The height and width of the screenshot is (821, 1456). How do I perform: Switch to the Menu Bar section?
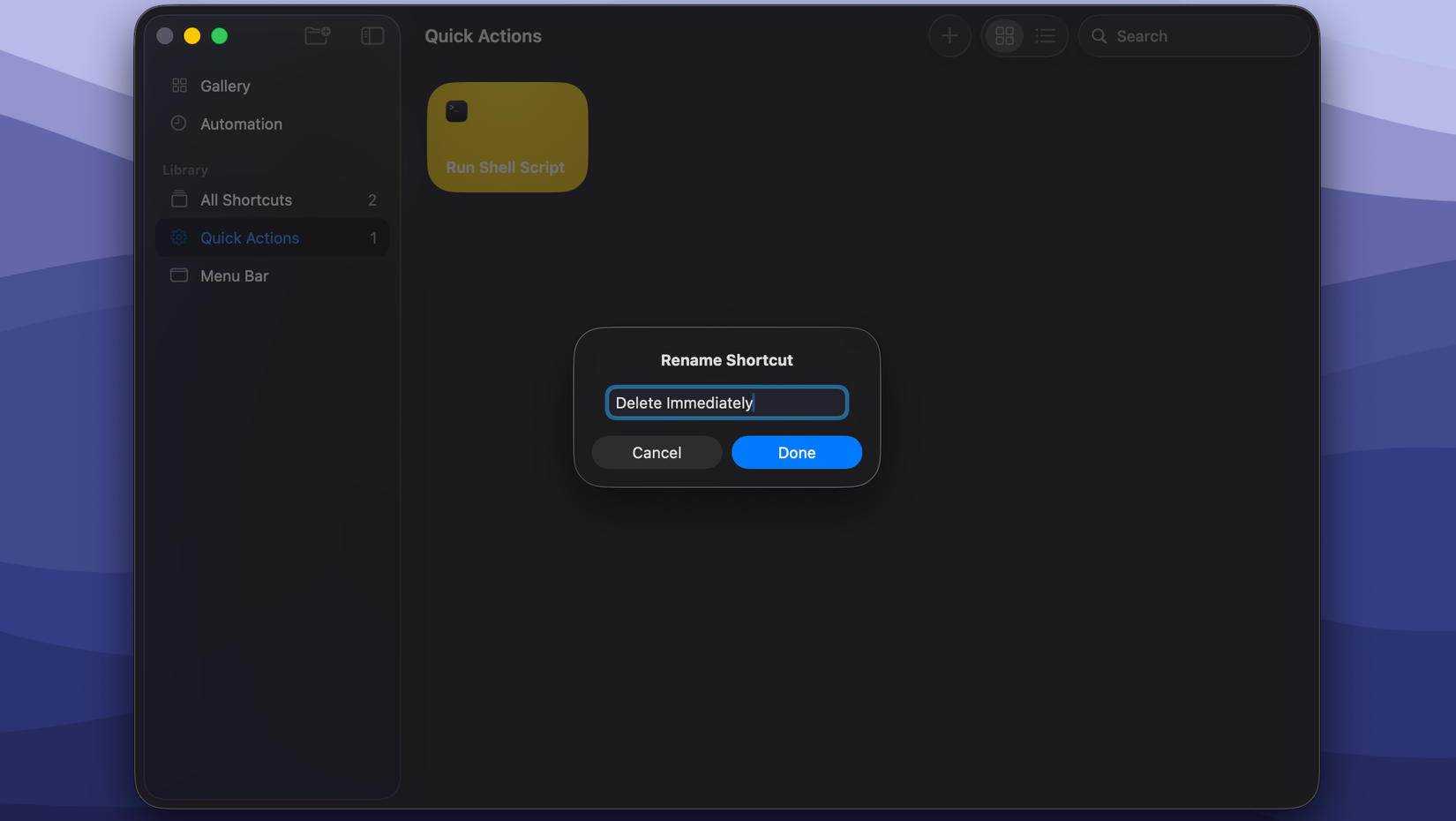[234, 275]
